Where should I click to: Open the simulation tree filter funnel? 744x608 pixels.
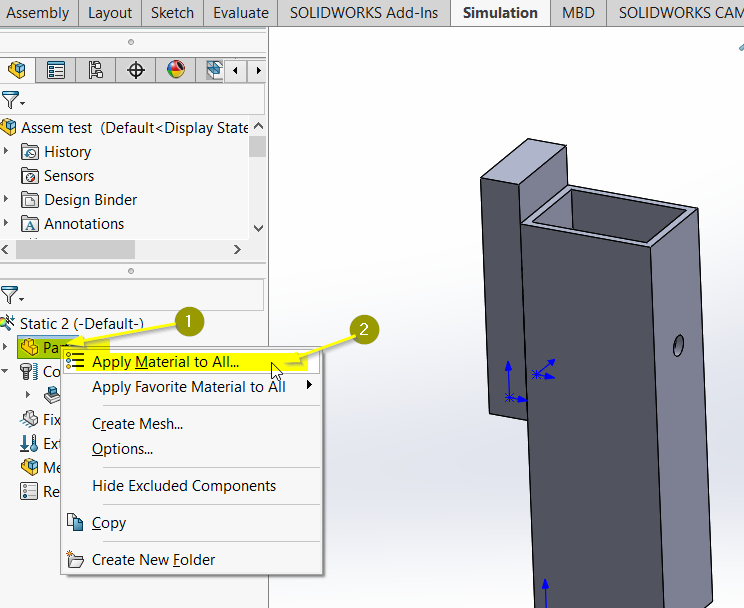(x=12, y=295)
